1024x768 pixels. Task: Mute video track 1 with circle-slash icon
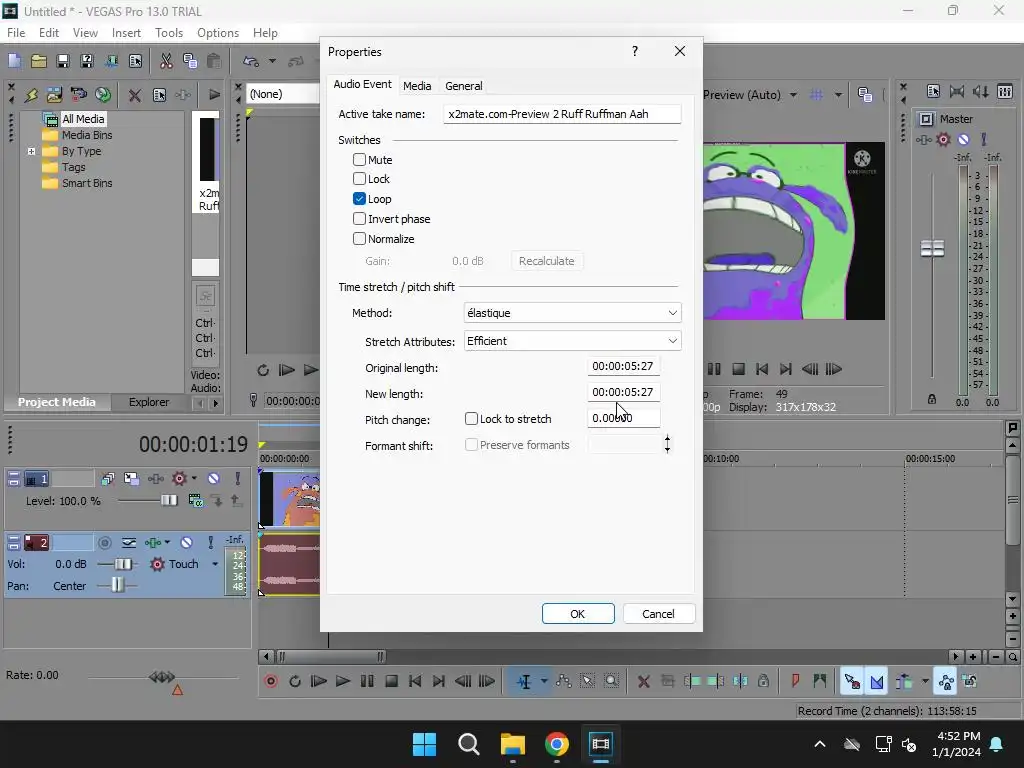point(214,479)
